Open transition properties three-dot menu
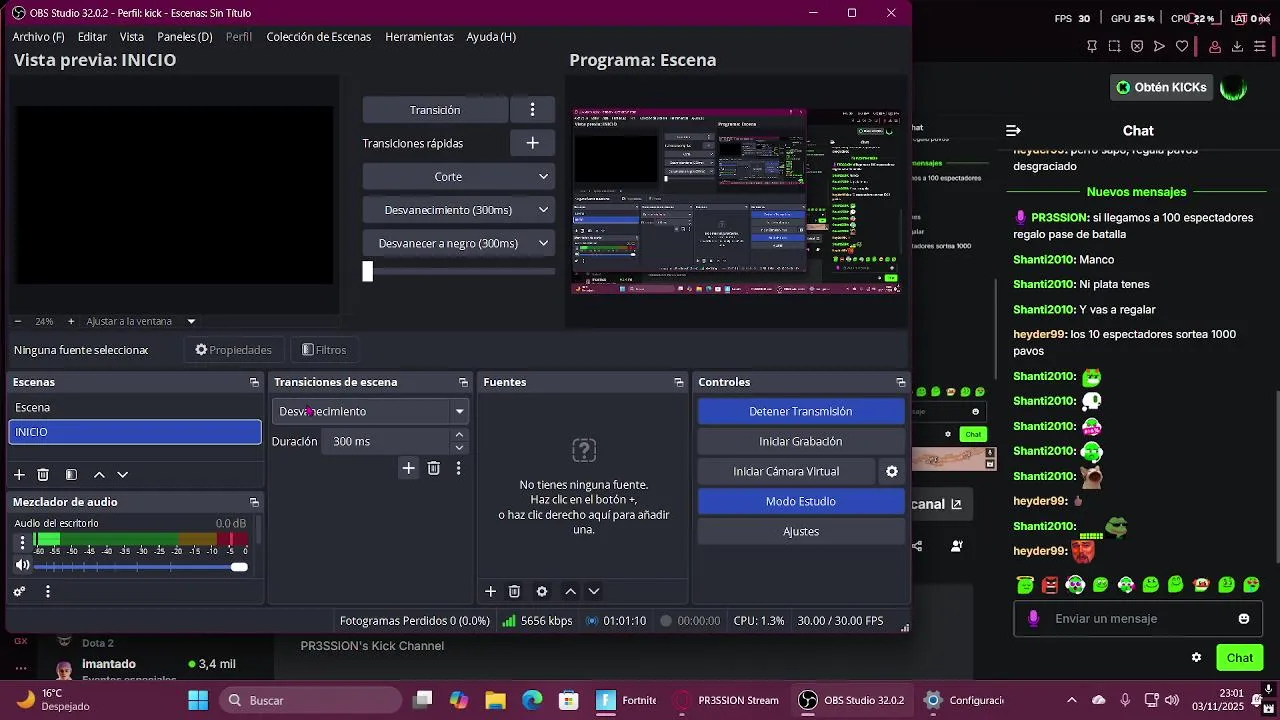This screenshot has height=720, width=1280. [x=459, y=468]
